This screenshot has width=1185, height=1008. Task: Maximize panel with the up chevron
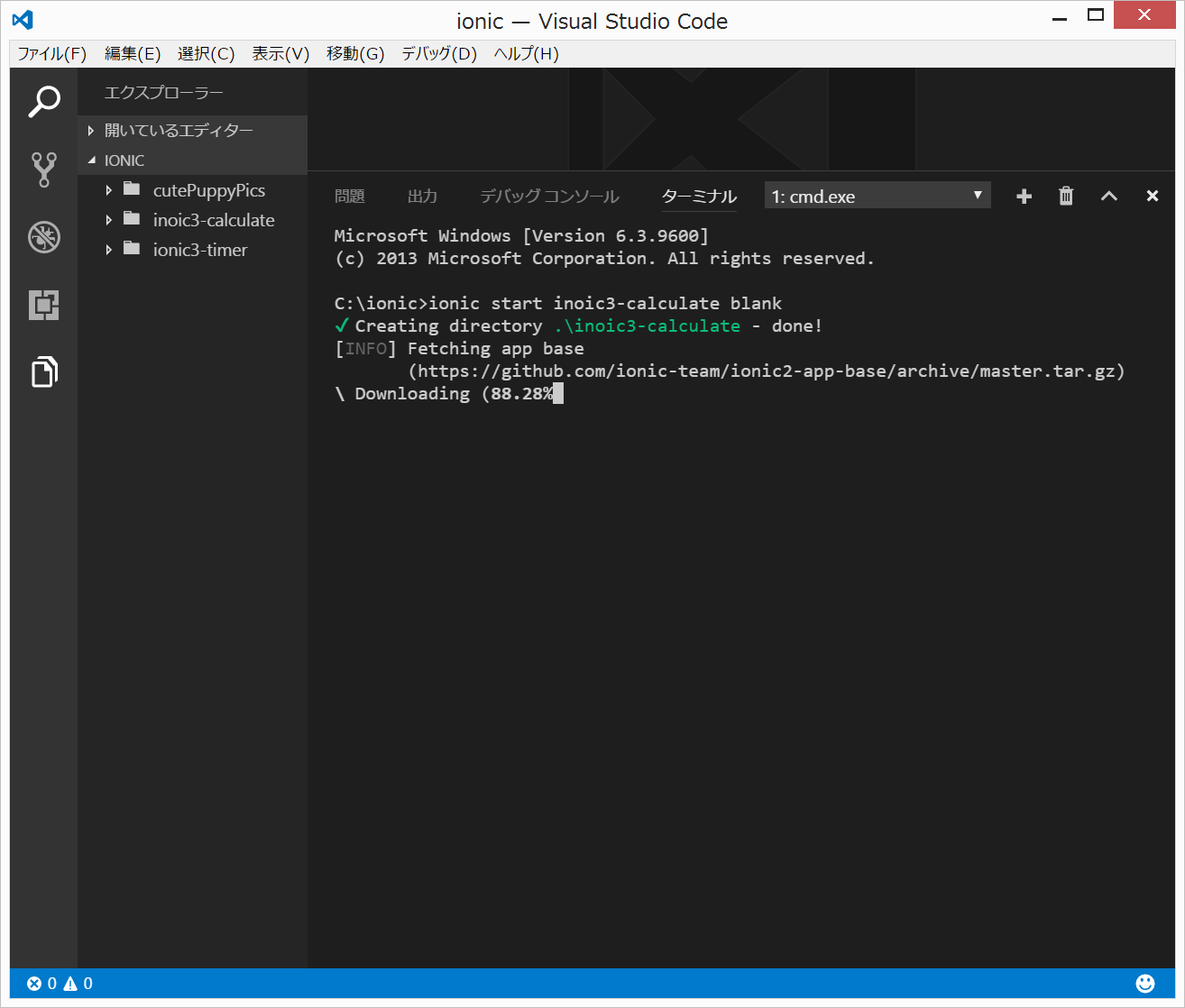[x=1108, y=197]
